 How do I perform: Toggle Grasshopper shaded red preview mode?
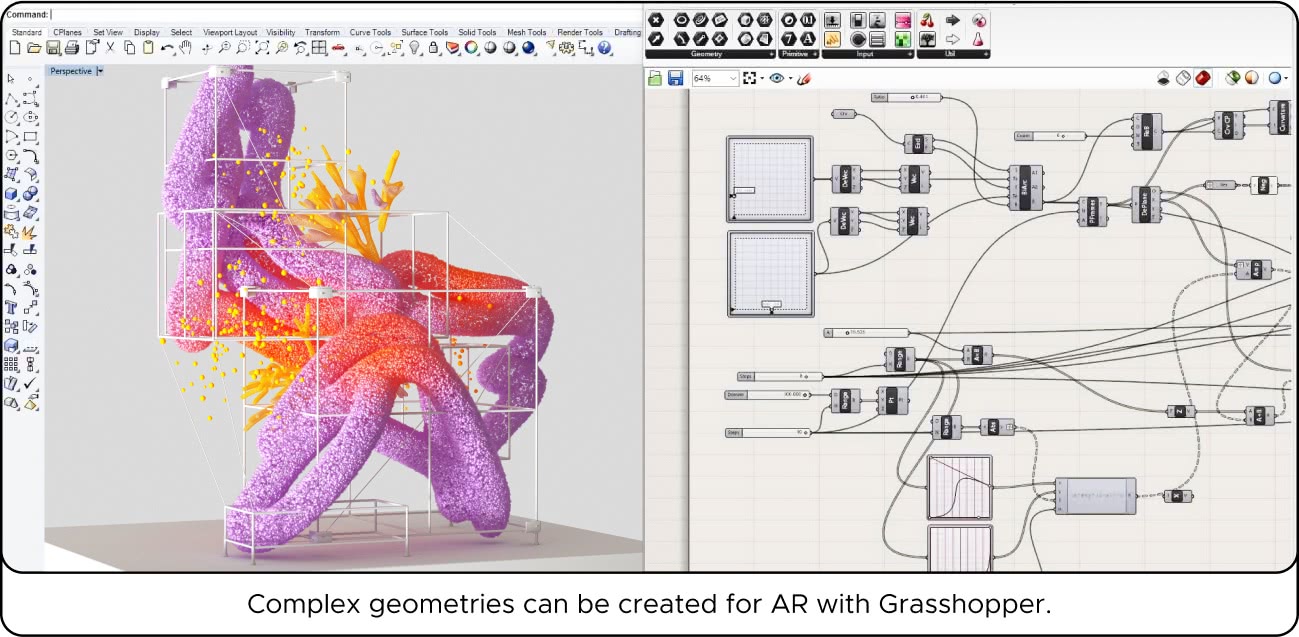(x=1203, y=78)
